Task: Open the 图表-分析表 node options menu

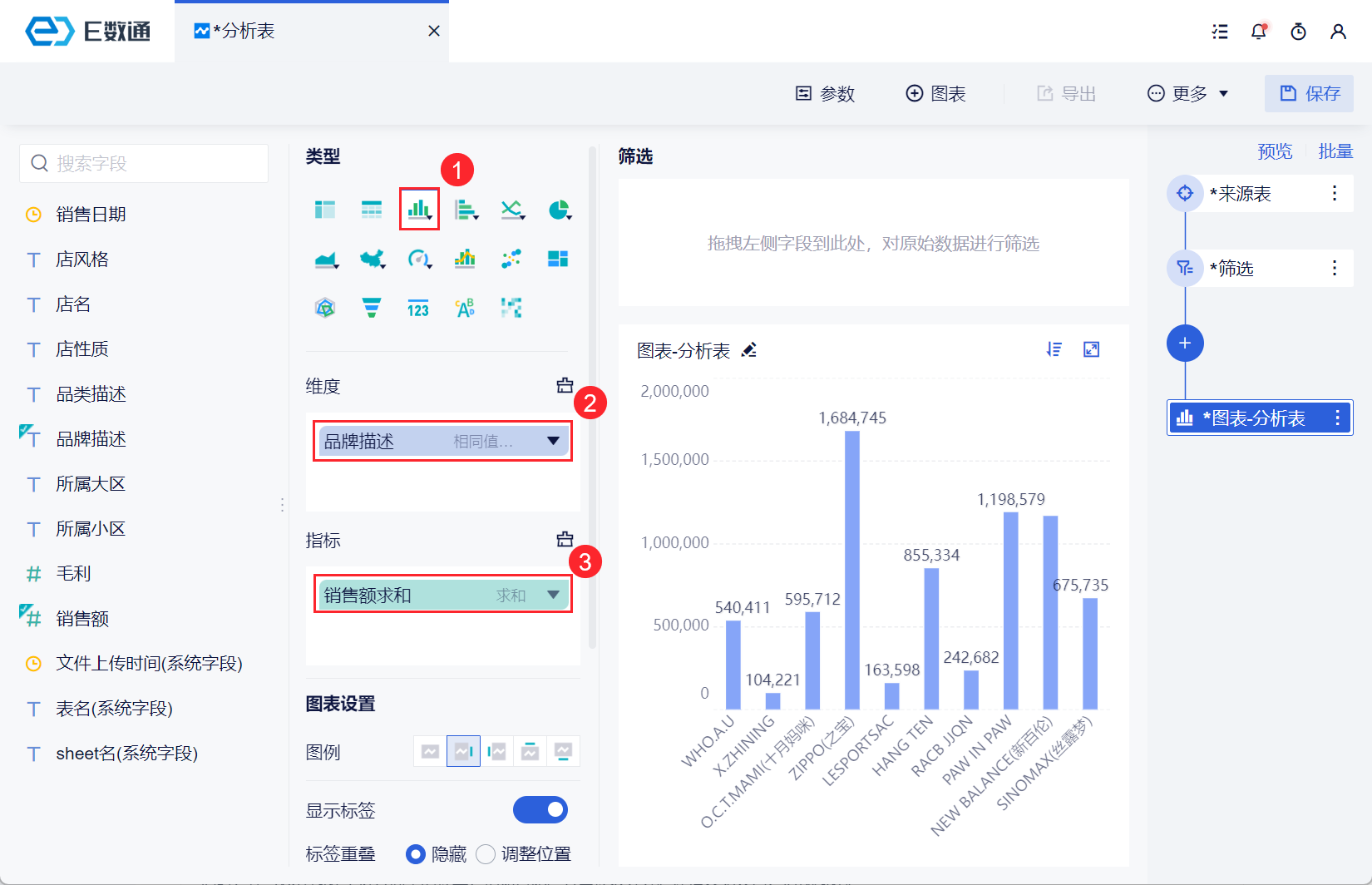Action: pyautogui.click(x=1337, y=418)
